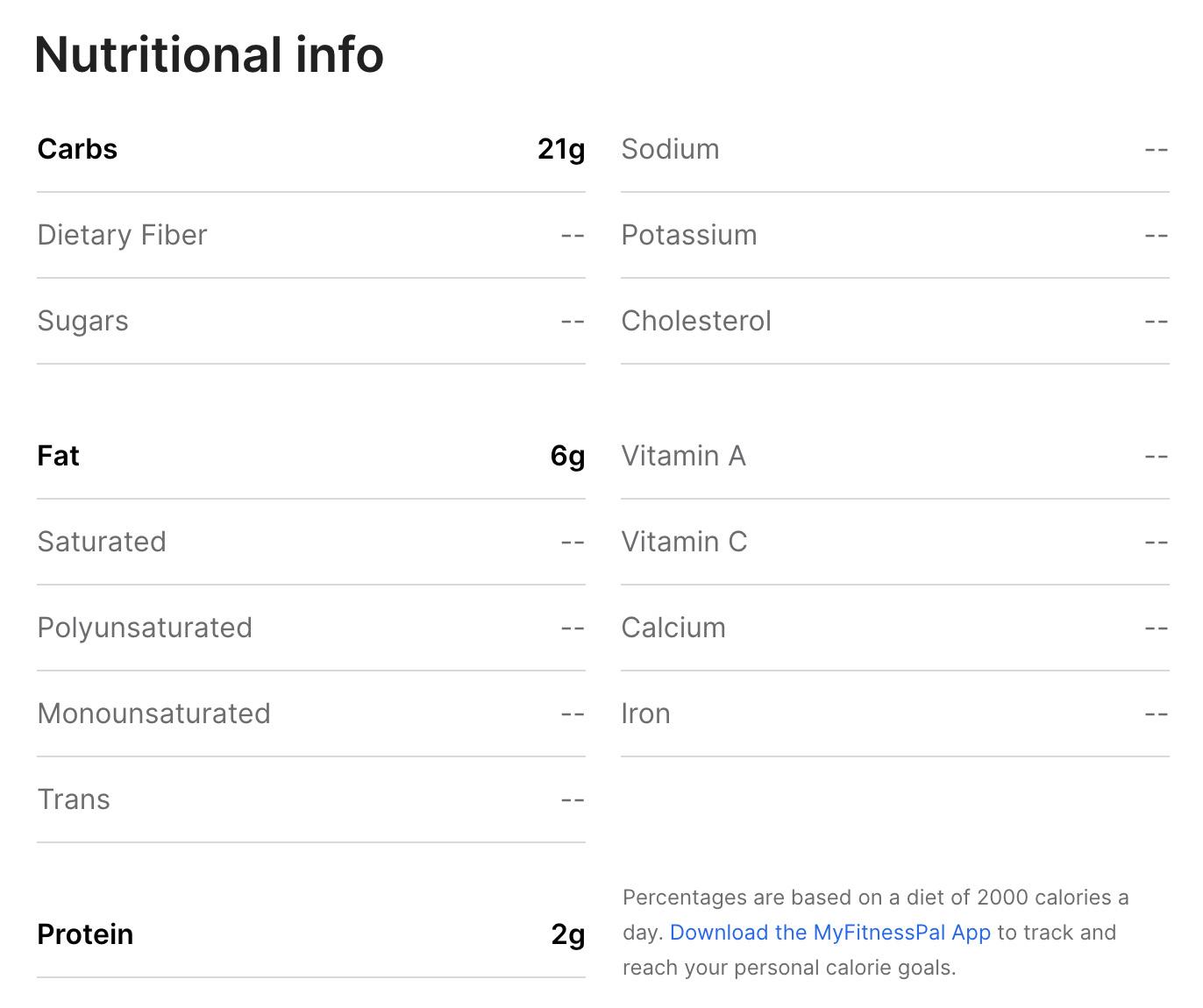1203x1008 pixels.
Task: Select the Calcium label
Action: 673,628
